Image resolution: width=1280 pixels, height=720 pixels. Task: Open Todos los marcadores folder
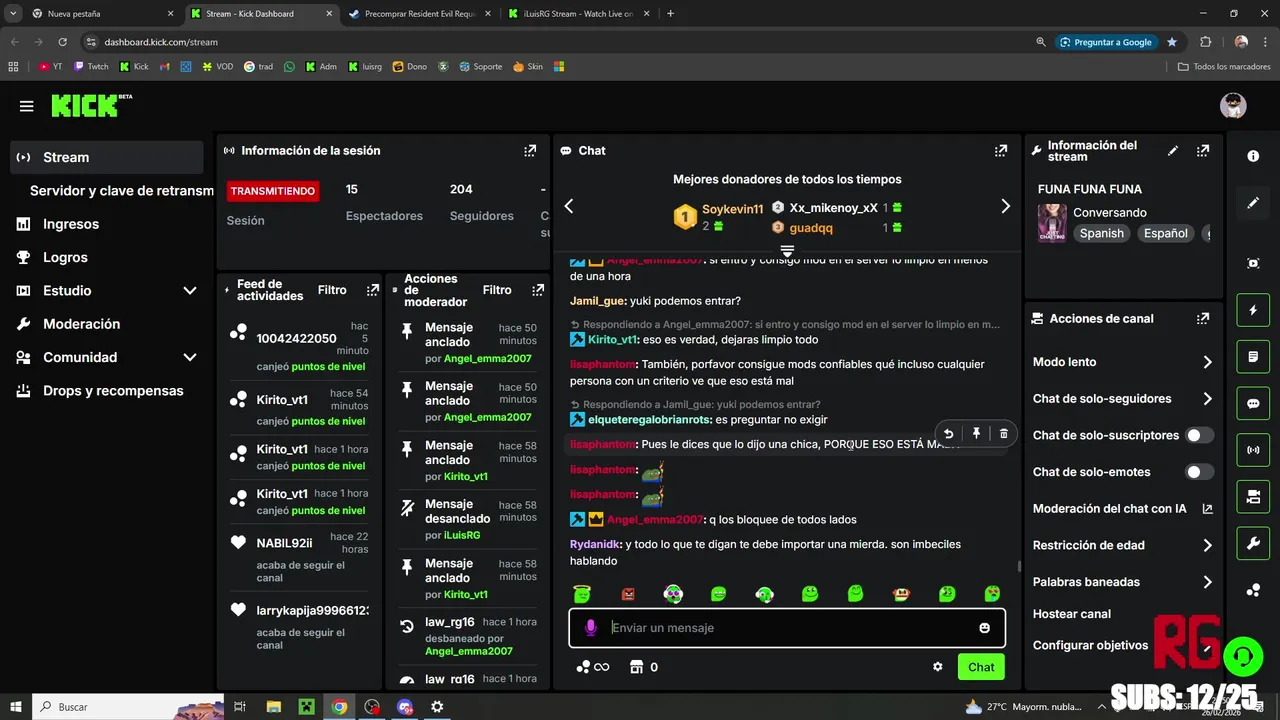click(x=1225, y=67)
